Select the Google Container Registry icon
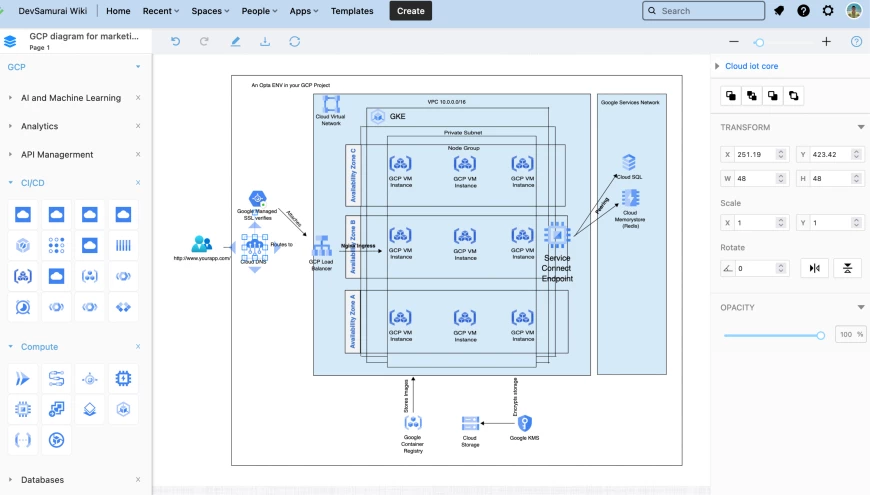This screenshot has height=495, width=870. coord(413,423)
